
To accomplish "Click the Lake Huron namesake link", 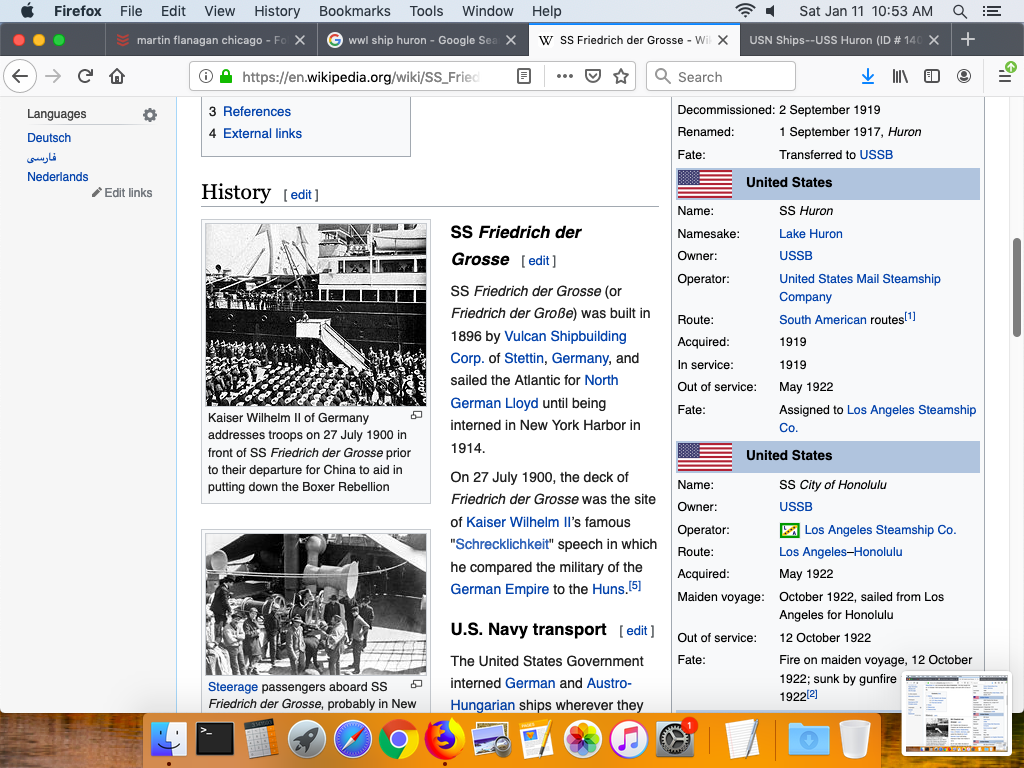I will click(x=810, y=233).
